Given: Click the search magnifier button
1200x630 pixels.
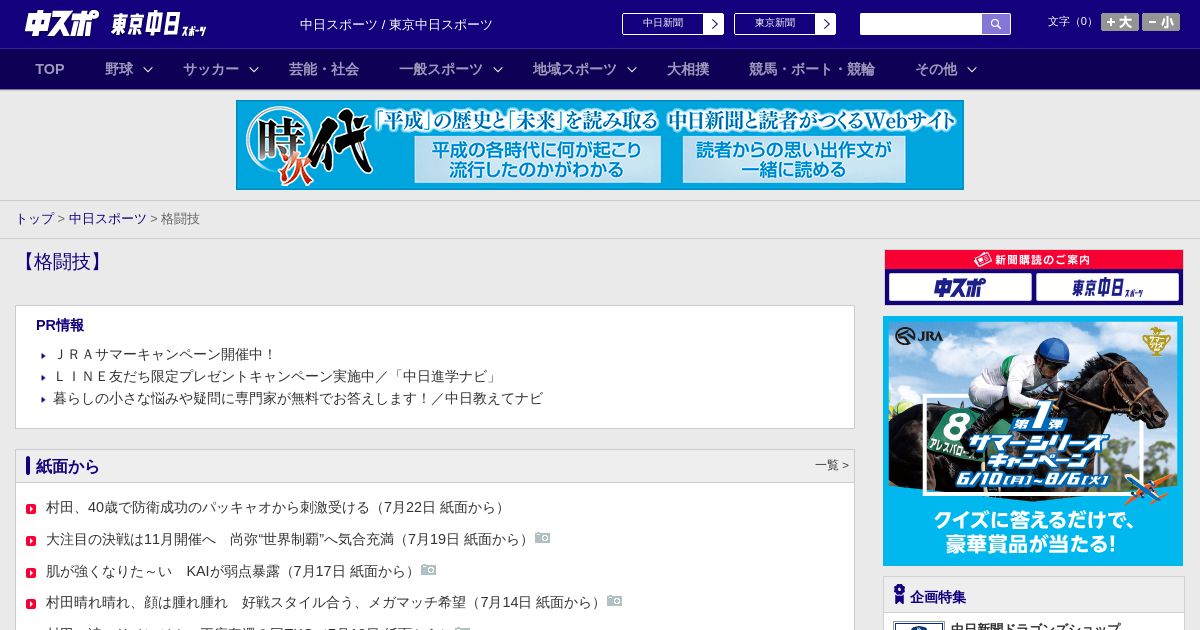Looking at the screenshot, I should tap(996, 24).
